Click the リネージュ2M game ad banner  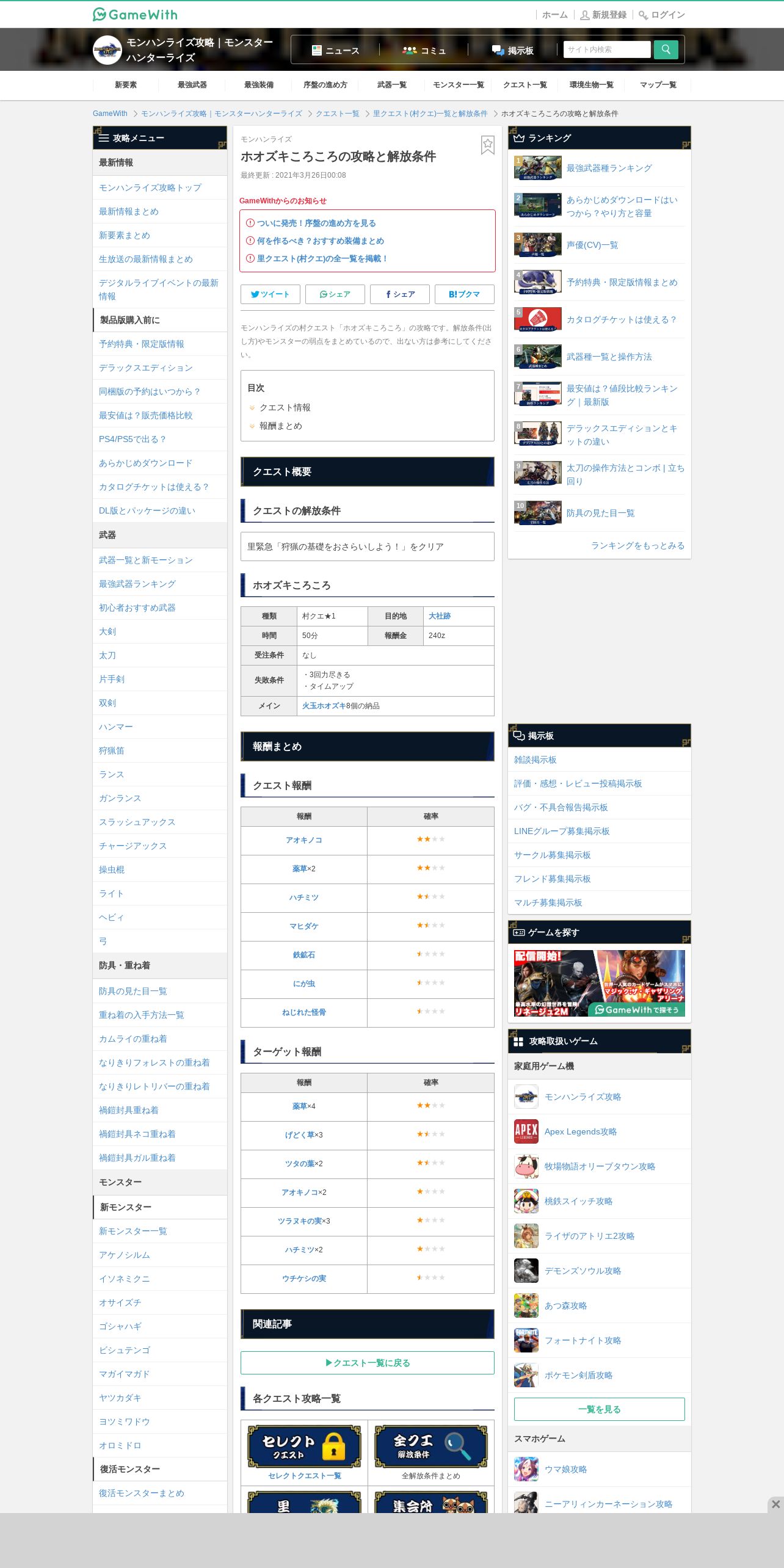click(x=599, y=983)
